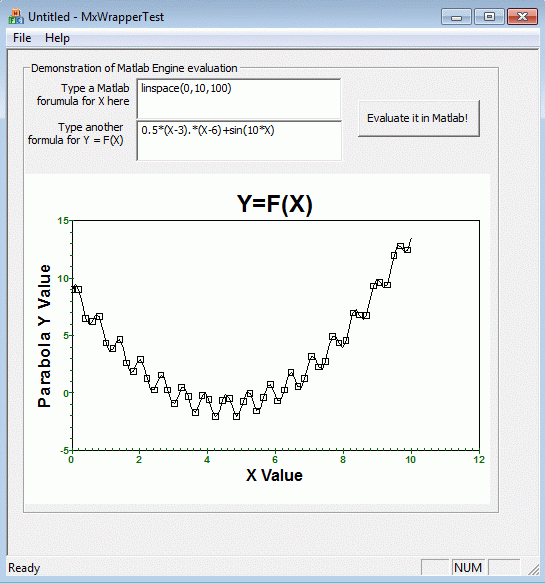Maximize the MxWrapperTest window
Viewport: 545px width, 583px height.
tap(489, 17)
